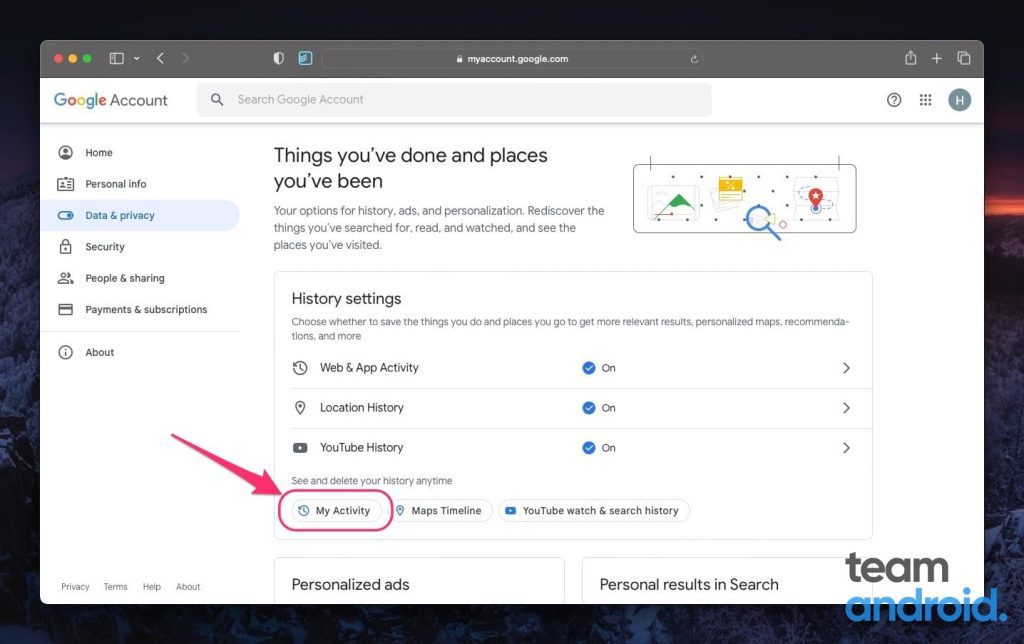Open Location History details via chevron
1024x644 pixels.
point(846,408)
